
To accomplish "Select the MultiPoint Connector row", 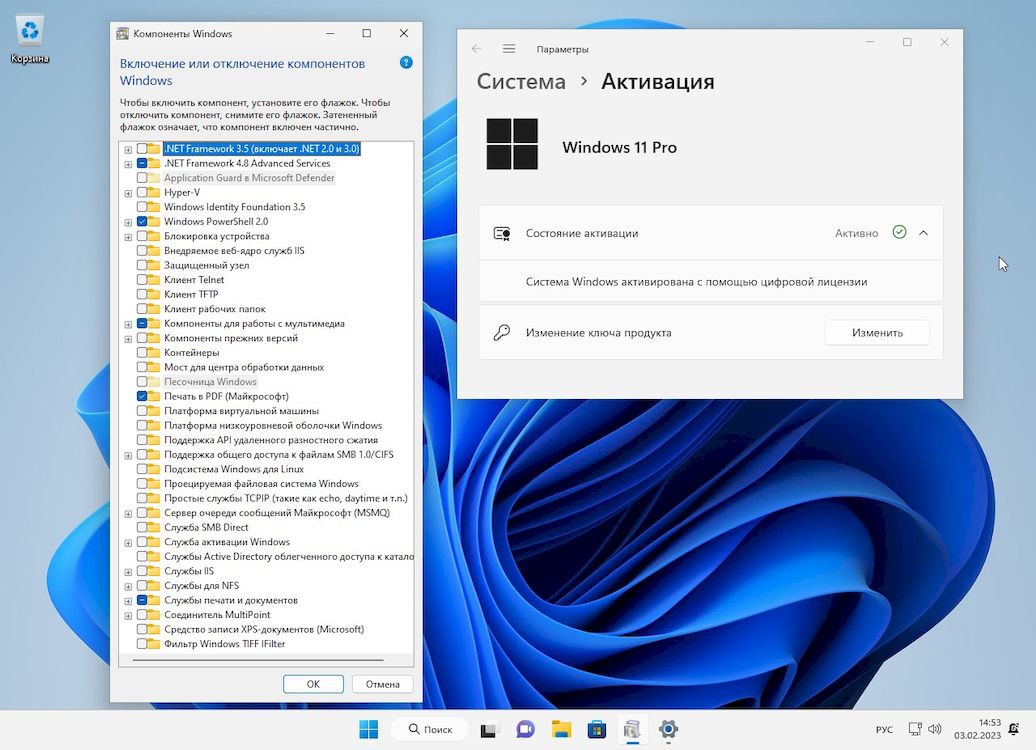I will point(217,615).
